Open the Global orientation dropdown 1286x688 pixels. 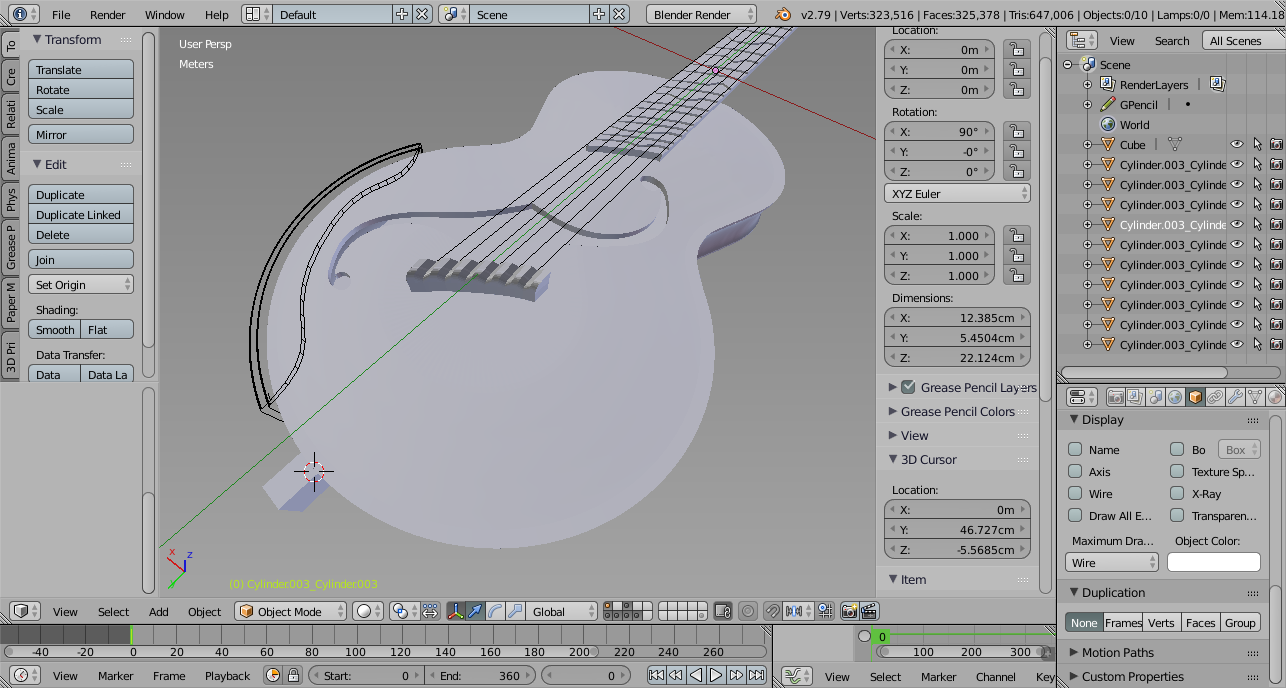[x=564, y=611]
